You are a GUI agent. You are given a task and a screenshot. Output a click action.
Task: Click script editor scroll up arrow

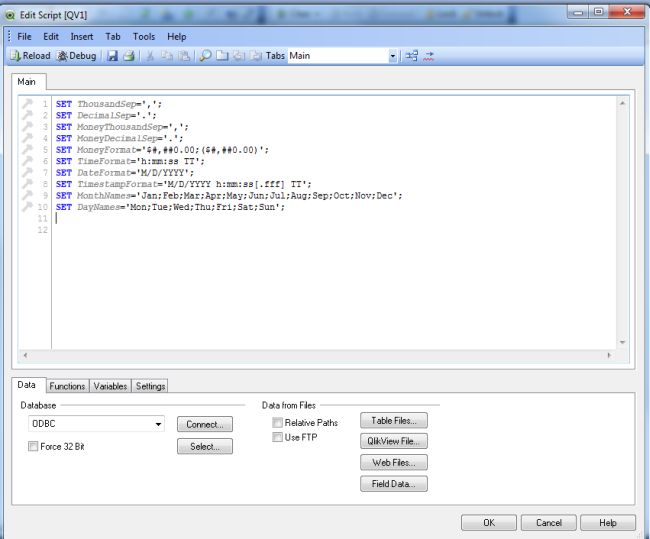click(622, 103)
